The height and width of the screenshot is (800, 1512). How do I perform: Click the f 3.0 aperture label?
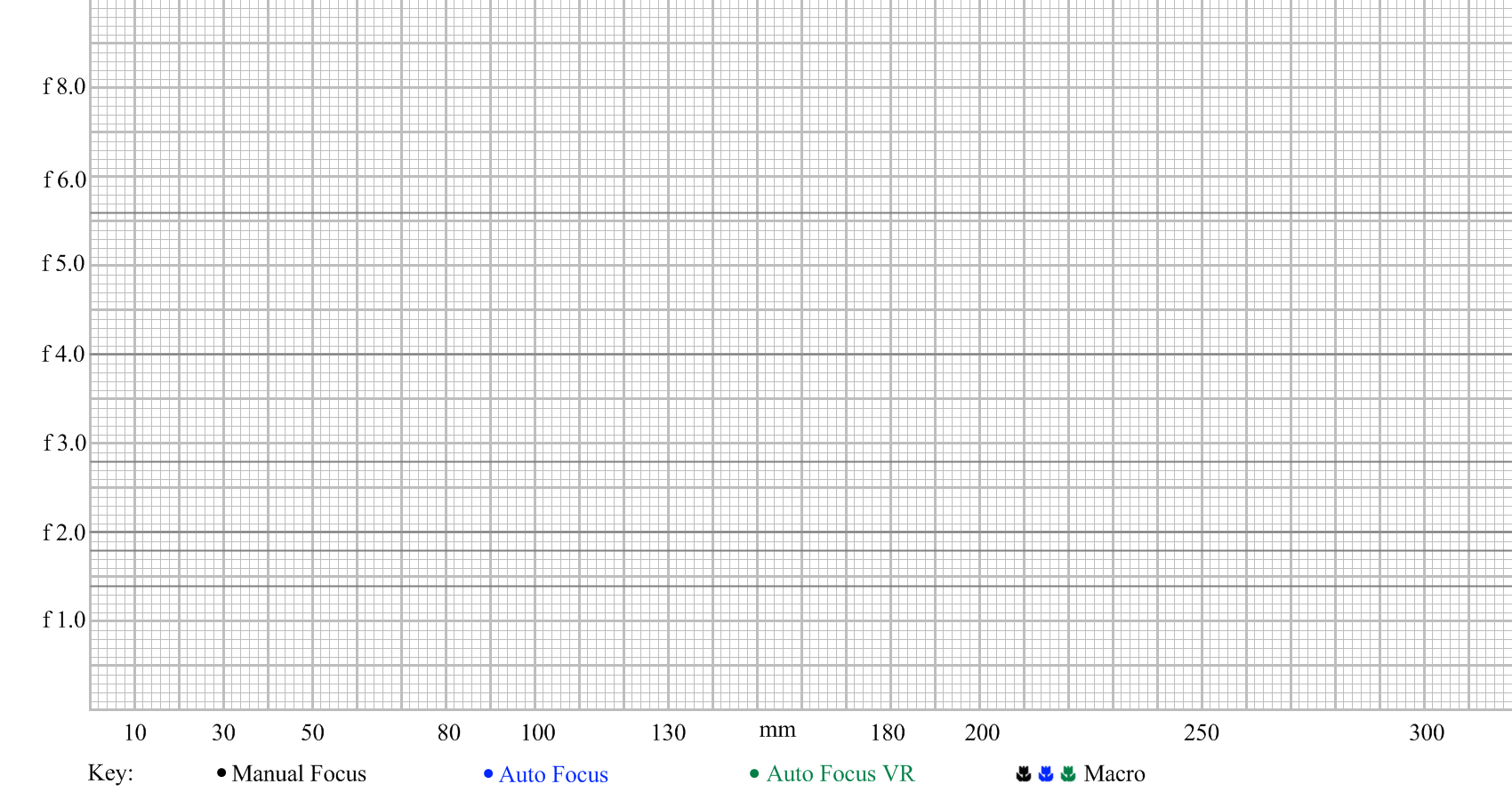tap(64, 443)
